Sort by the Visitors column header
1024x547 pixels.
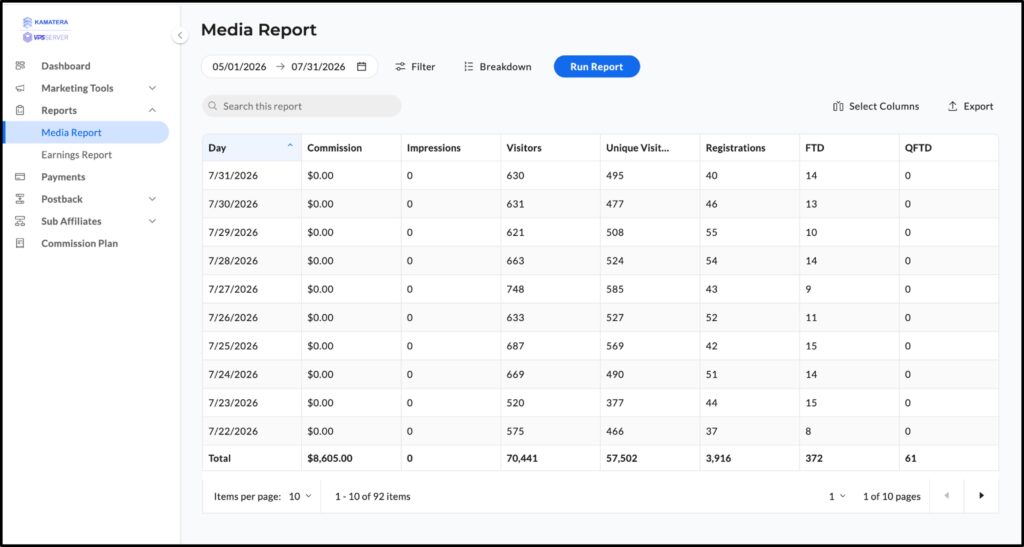[x=551, y=148]
